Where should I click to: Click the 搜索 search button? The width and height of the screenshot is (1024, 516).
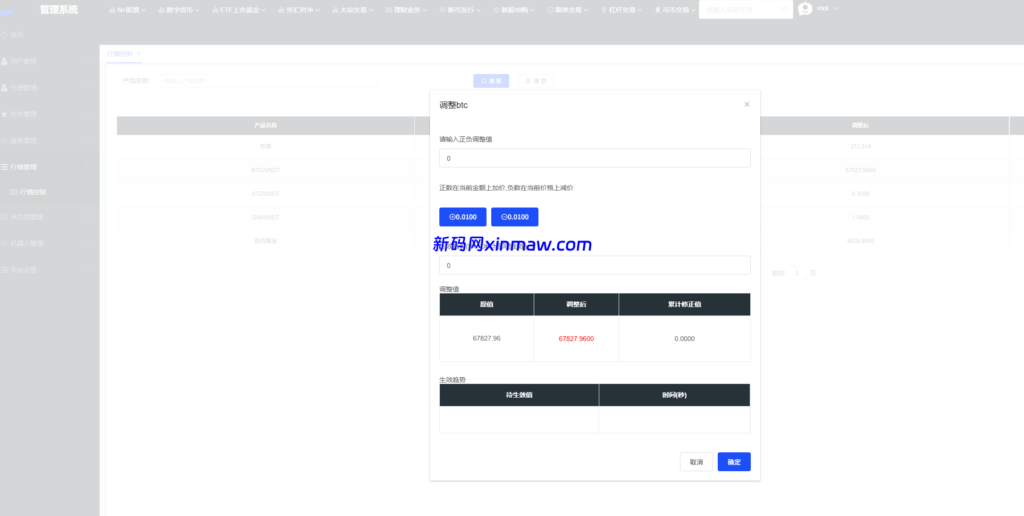[491, 81]
